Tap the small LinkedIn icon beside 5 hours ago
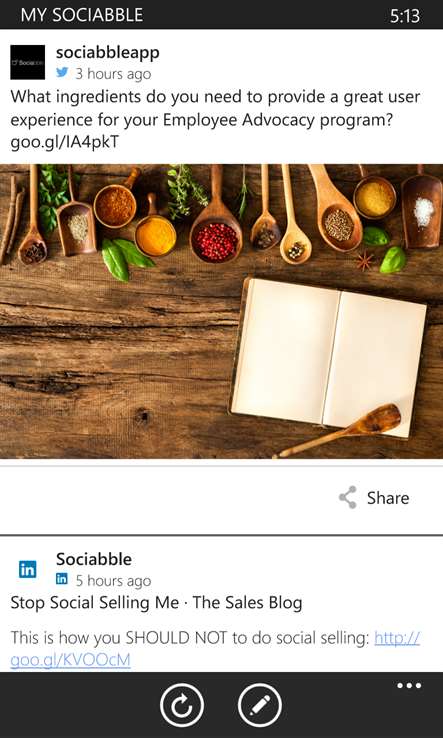The width and height of the screenshot is (443, 738). pyautogui.click(x=62, y=579)
